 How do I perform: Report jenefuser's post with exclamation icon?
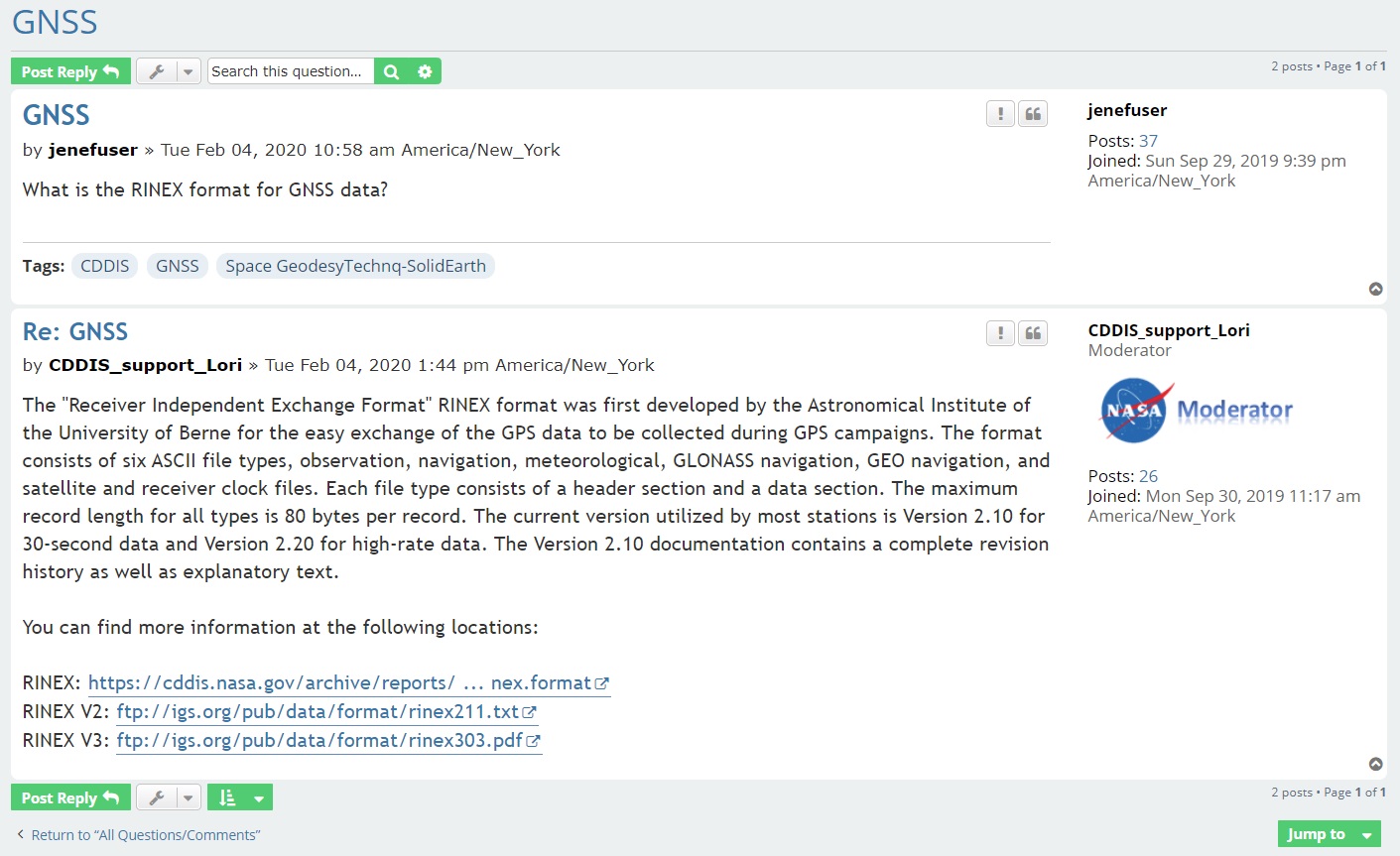pyautogui.click(x=1000, y=114)
